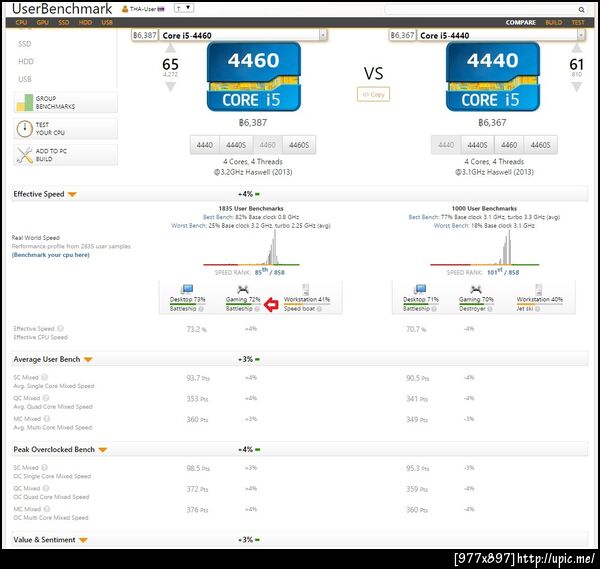Open the language dropdown near THA-User
The image size is (600, 569).
[x=184, y=8]
